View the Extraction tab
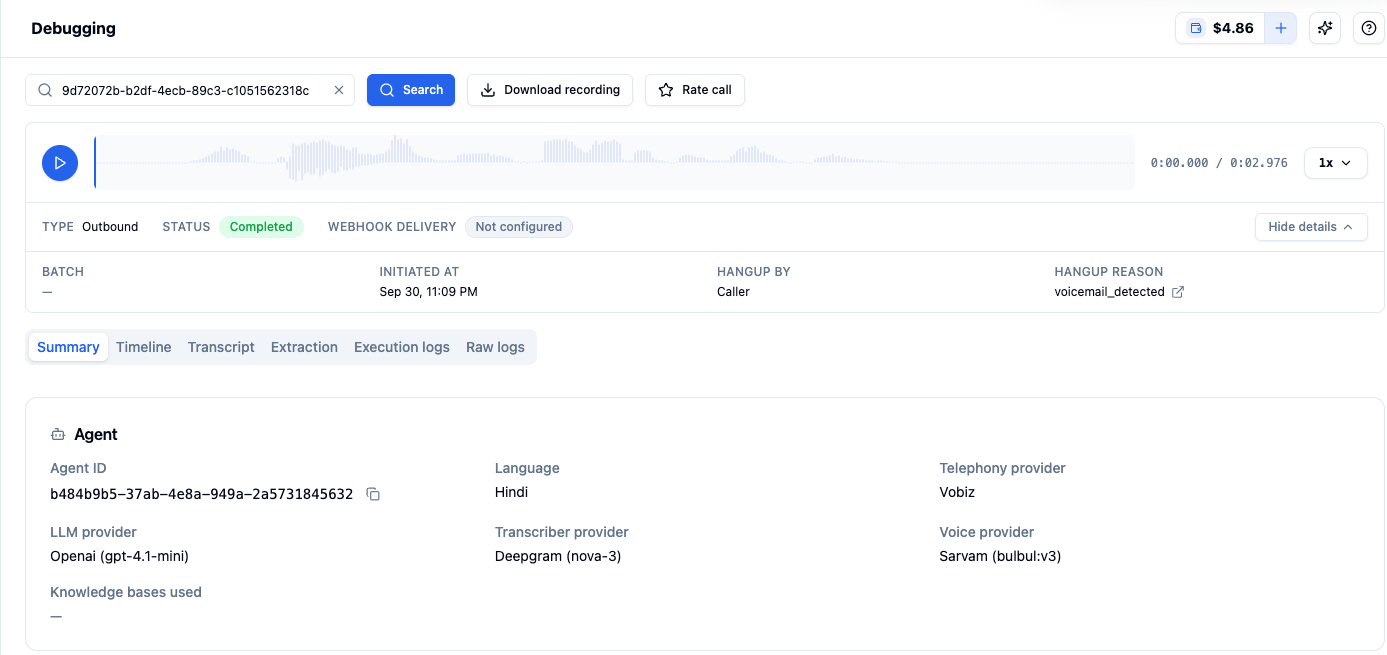Image resolution: width=1387 pixels, height=655 pixels. coord(304,347)
